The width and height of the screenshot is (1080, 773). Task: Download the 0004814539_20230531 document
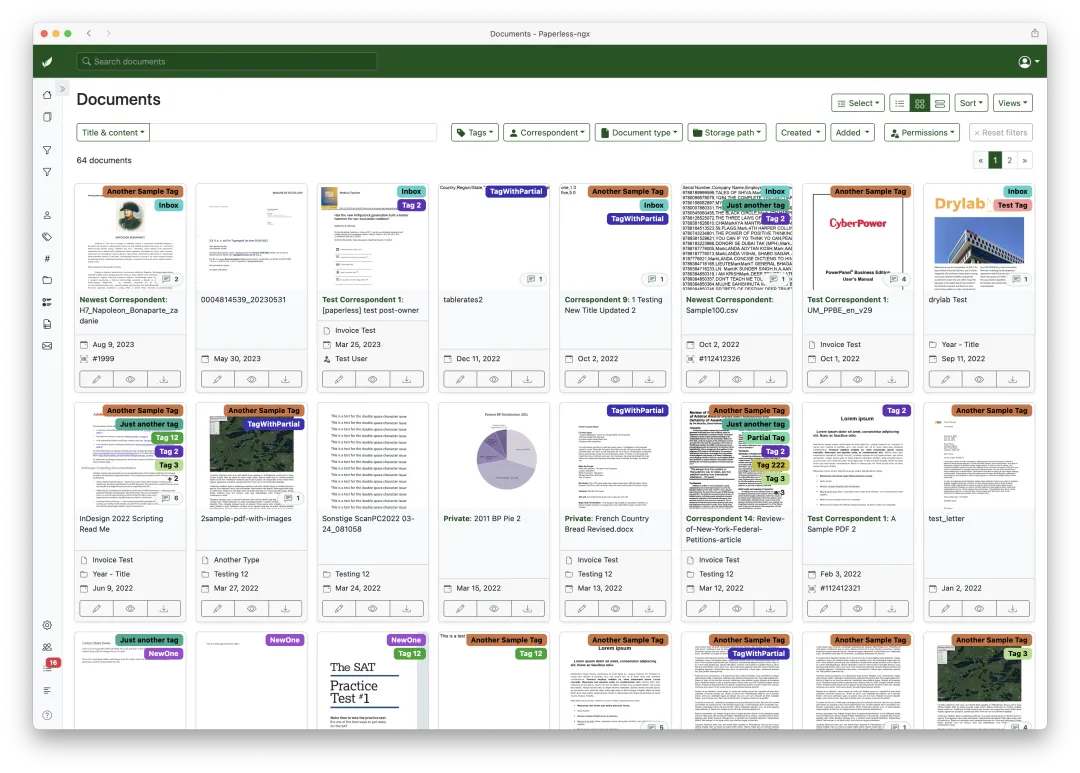point(285,379)
